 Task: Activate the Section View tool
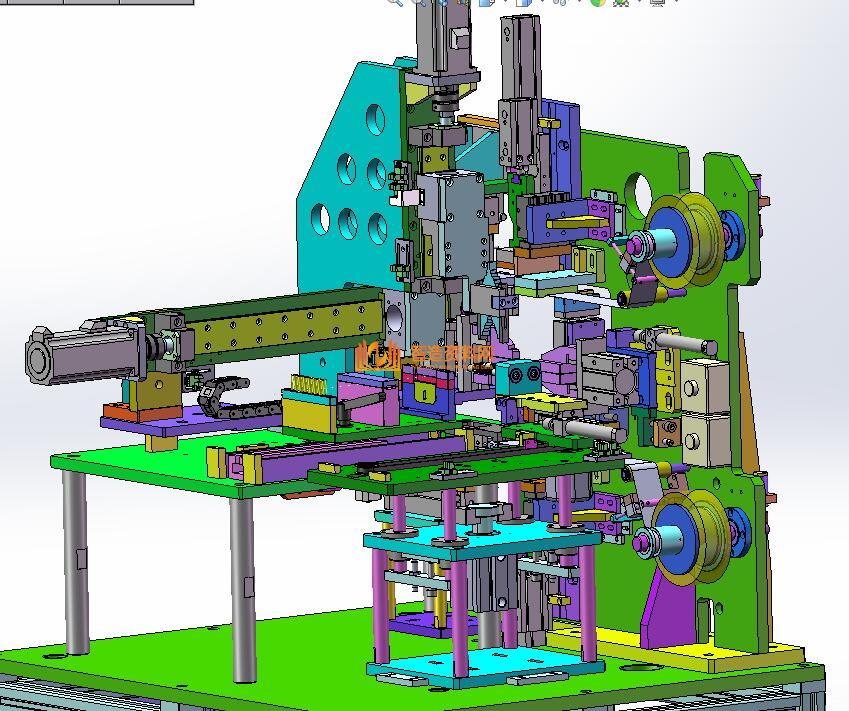tap(463, 2)
